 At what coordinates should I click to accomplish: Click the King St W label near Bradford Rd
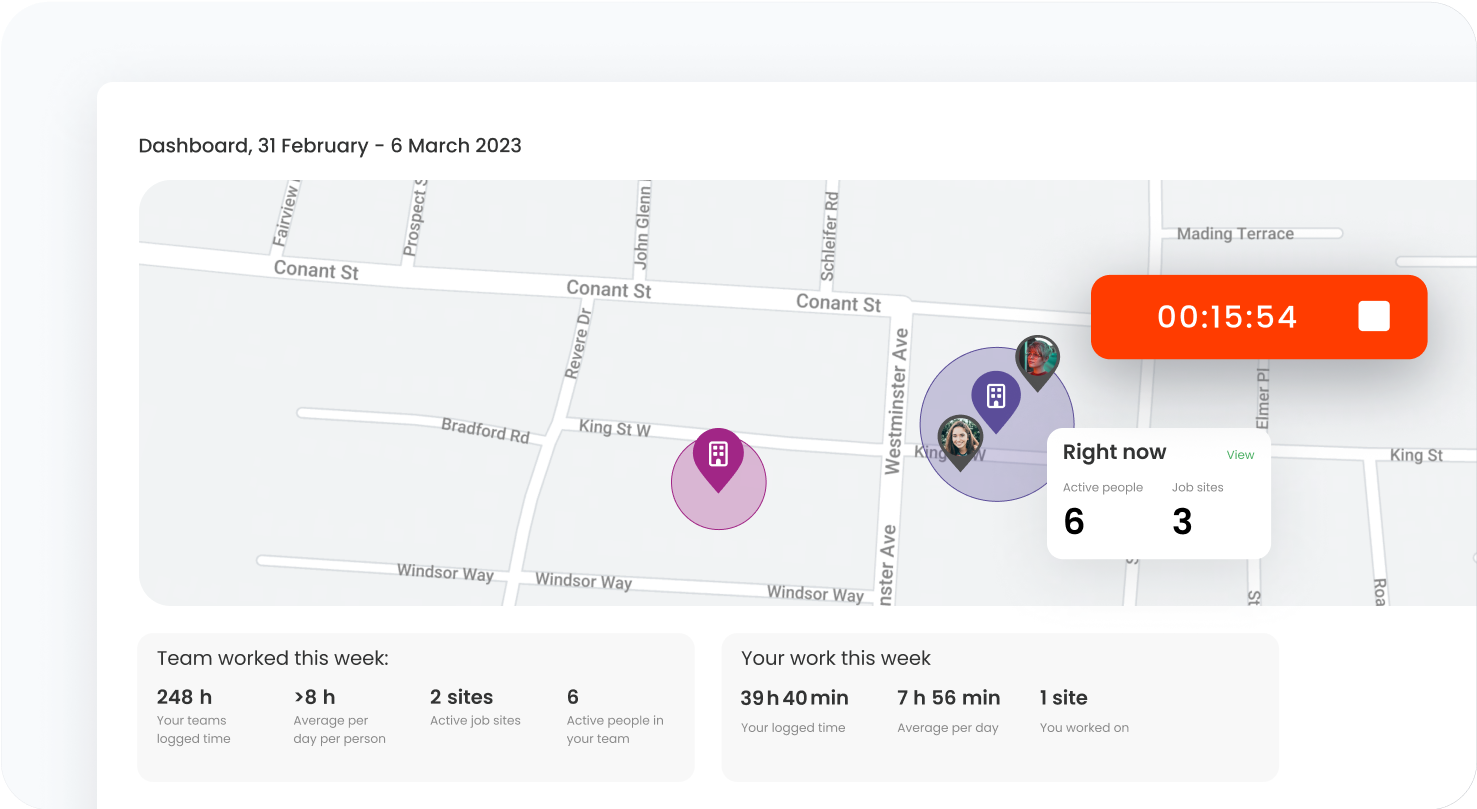click(x=614, y=428)
